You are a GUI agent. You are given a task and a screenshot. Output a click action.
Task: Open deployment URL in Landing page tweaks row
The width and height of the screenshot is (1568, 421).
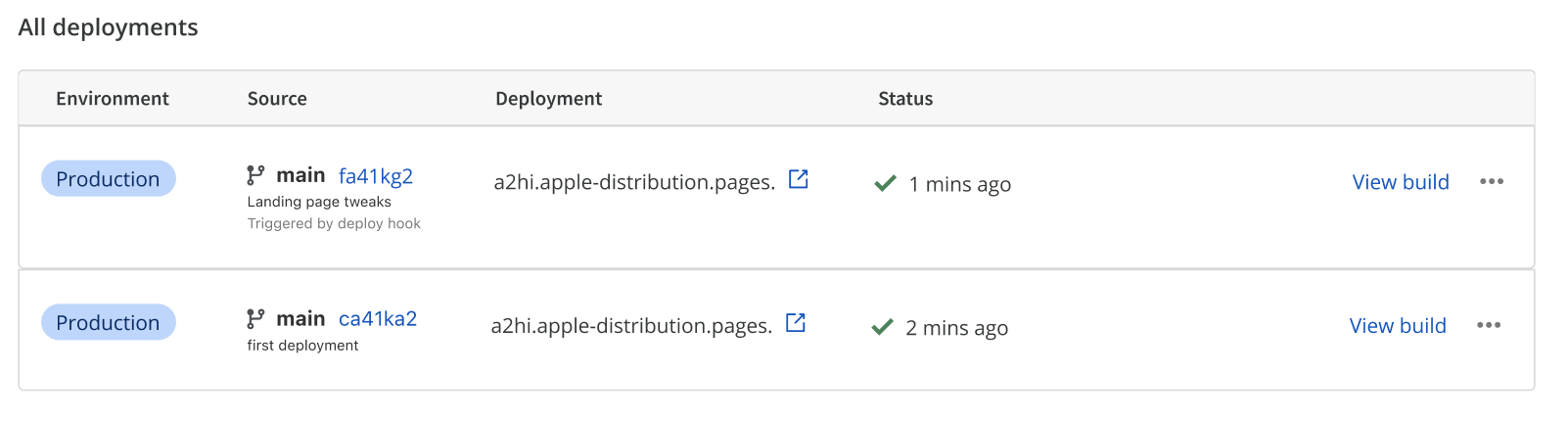pos(634,182)
